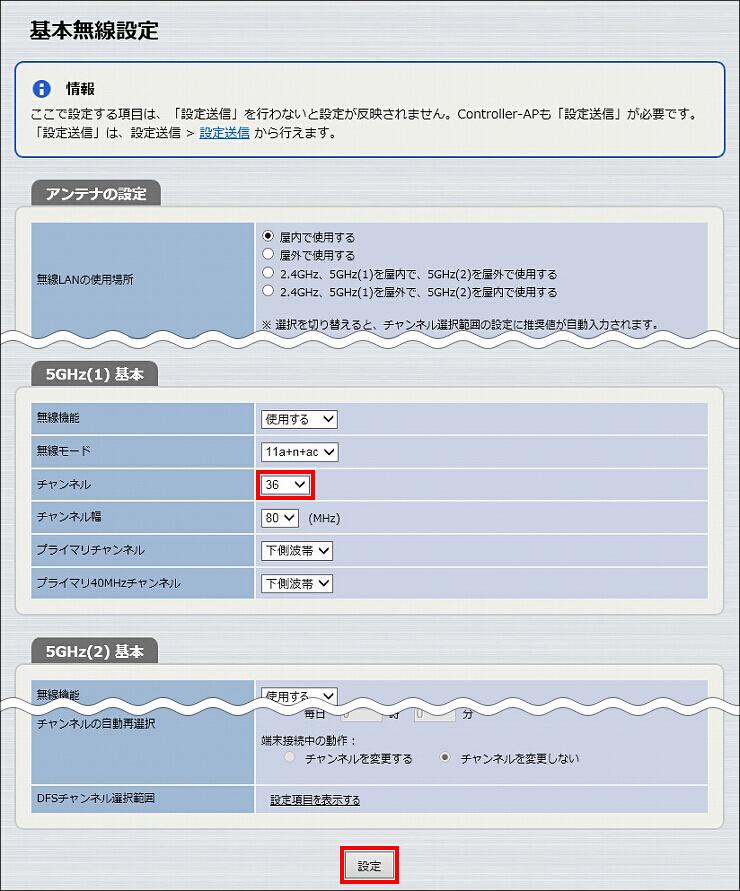Open the プライマリ40MHzチャンネル dropdown
The width and height of the screenshot is (740, 891).
(x=297, y=584)
